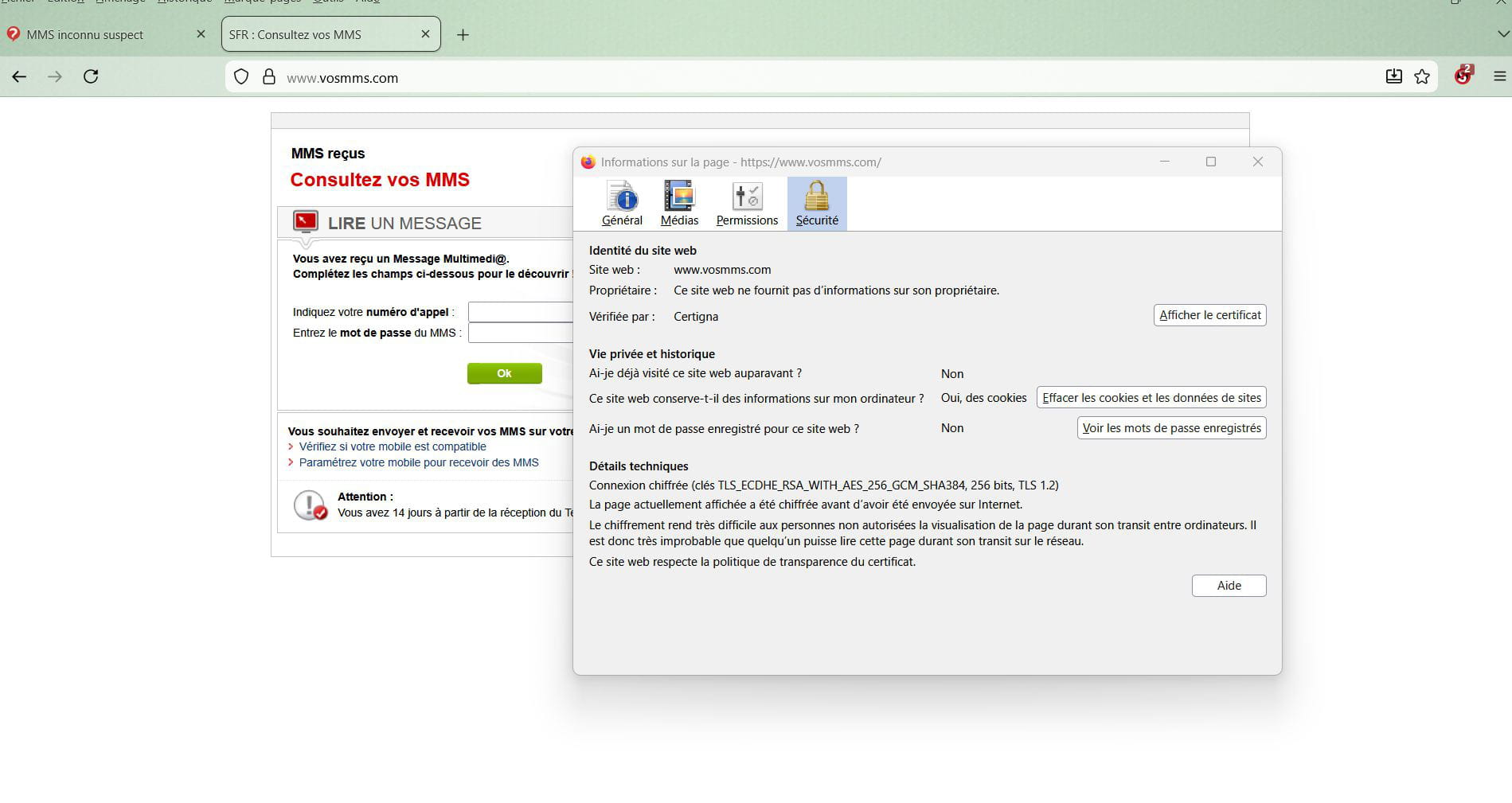
Task: Click the red 'Consultez vos MMS' heading
Action: [x=380, y=180]
